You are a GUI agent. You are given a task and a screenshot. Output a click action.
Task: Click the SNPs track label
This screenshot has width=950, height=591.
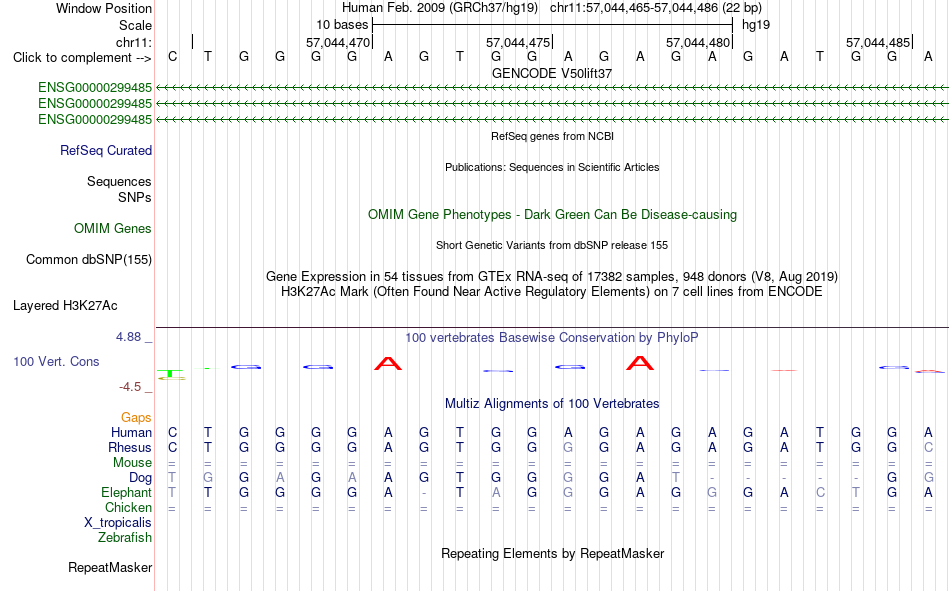(x=135, y=197)
